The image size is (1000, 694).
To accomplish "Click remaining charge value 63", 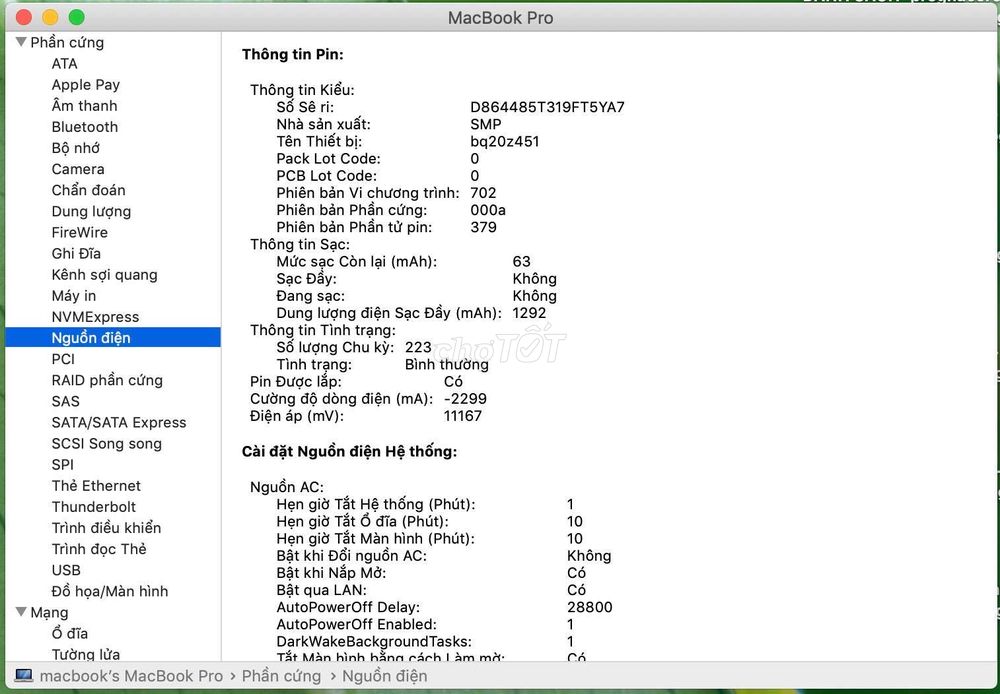I will coord(522,262).
